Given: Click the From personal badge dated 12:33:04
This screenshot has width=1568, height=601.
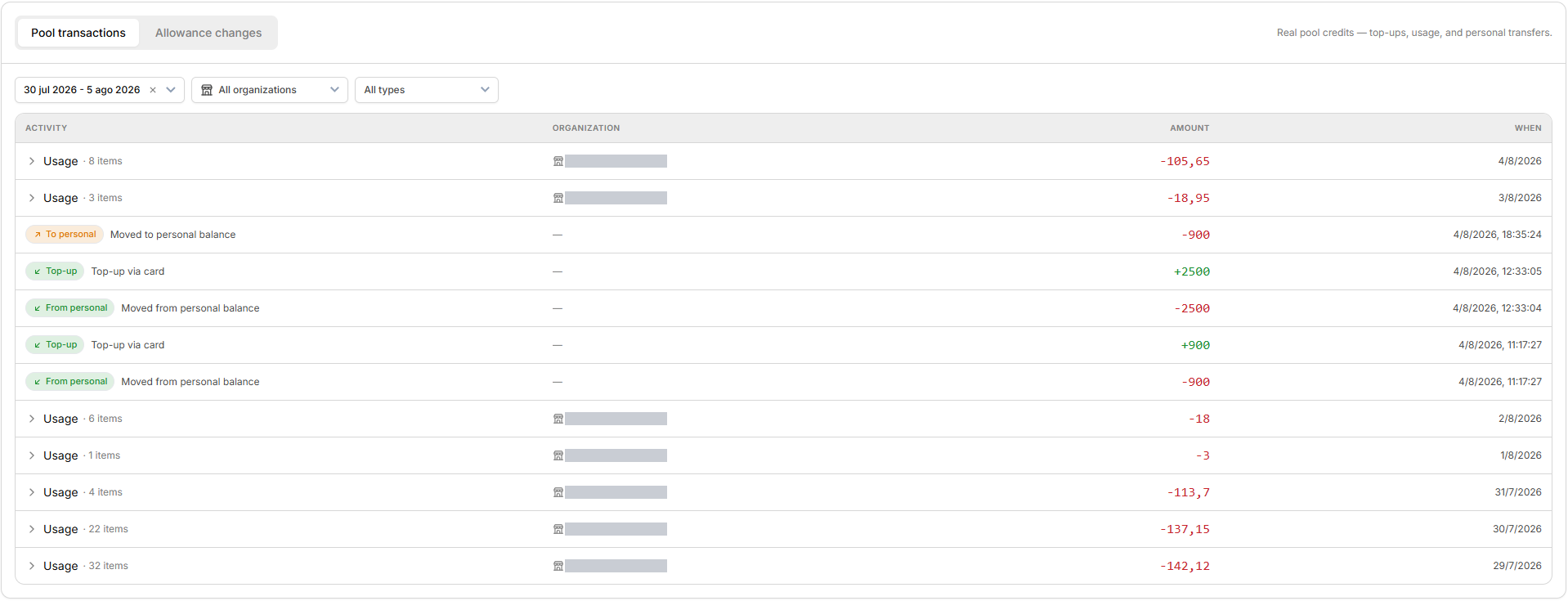Looking at the screenshot, I should (69, 308).
